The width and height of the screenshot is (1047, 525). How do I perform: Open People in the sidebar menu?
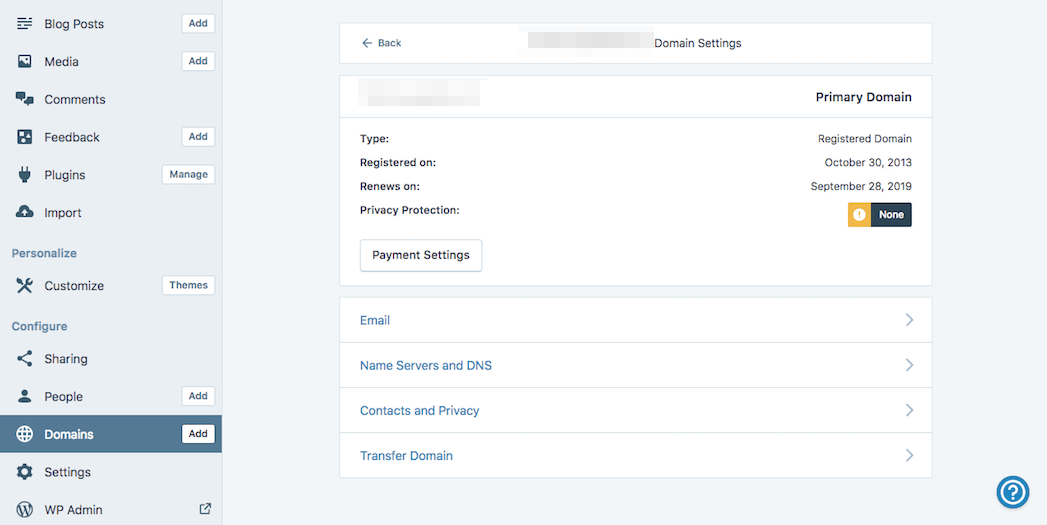(x=63, y=397)
